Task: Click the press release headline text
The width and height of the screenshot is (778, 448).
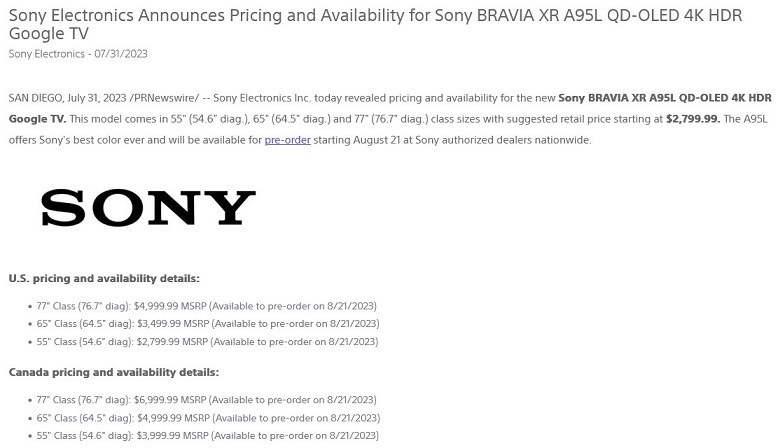Action: coord(375,24)
